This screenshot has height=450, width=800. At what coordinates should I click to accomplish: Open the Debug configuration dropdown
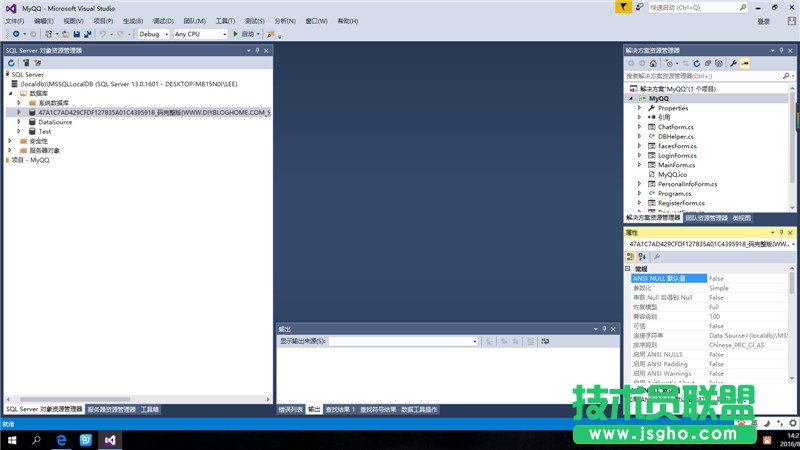click(x=154, y=34)
